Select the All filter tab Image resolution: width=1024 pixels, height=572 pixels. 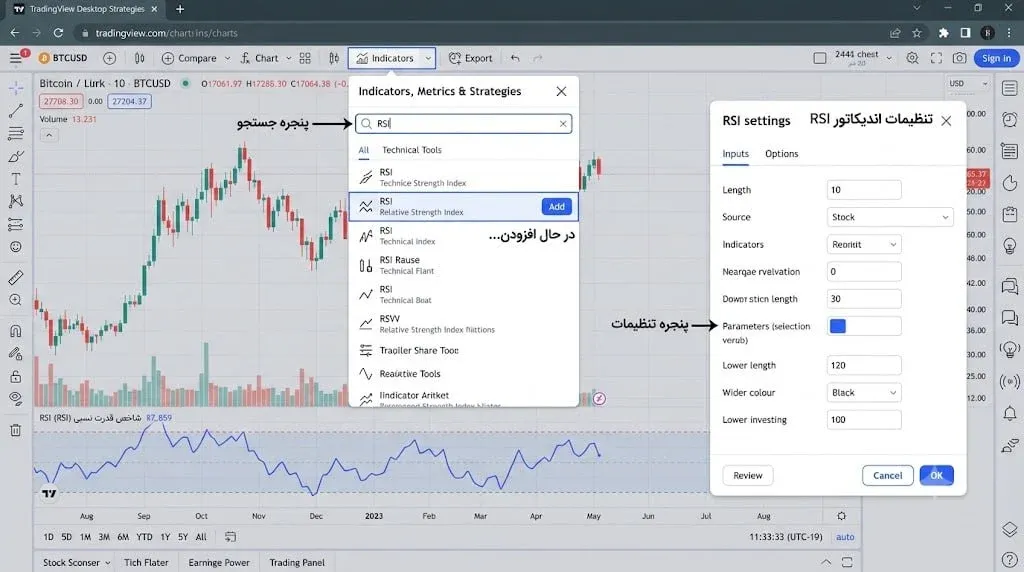tap(364, 150)
